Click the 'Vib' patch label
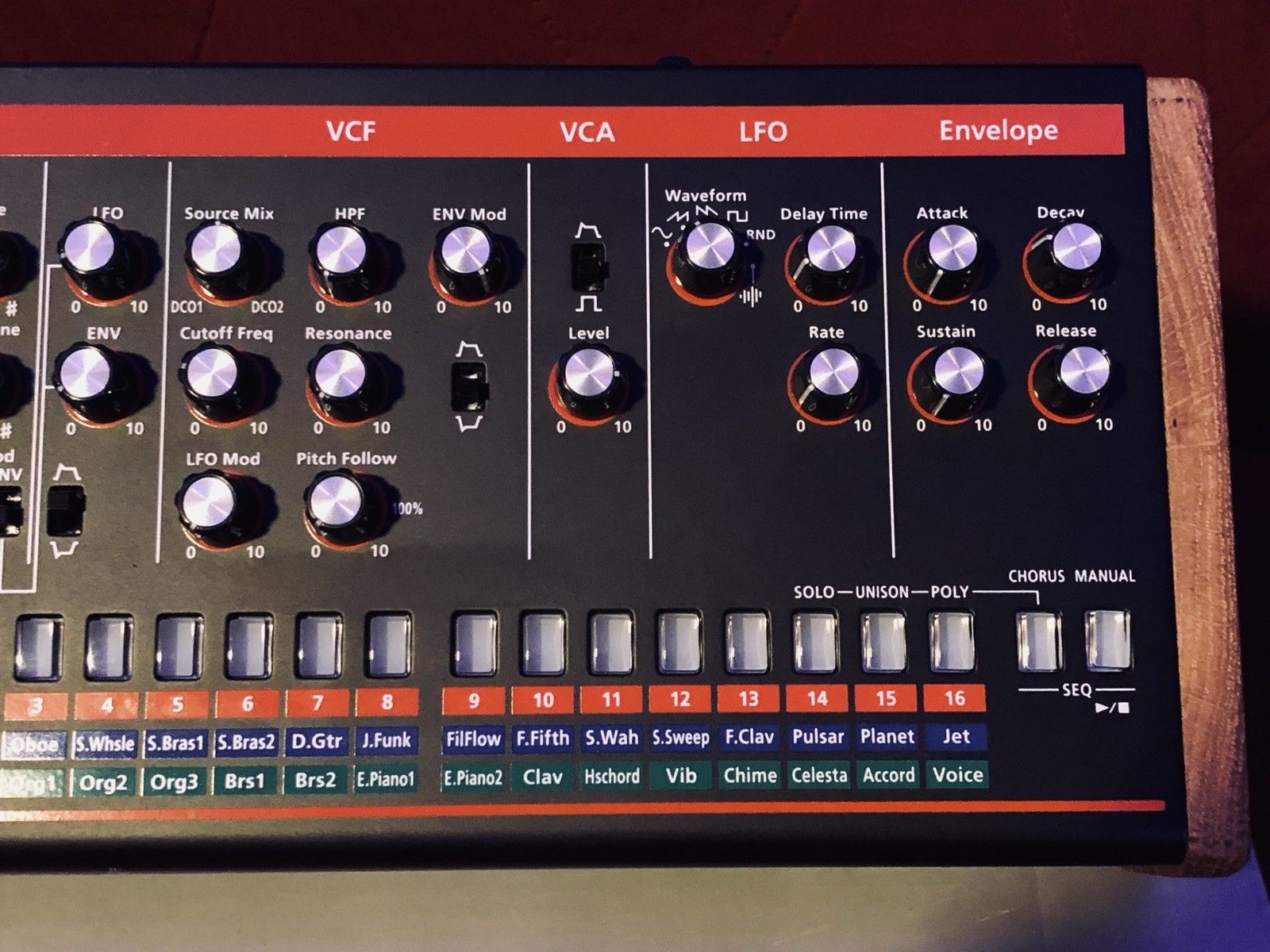The height and width of the screenshot is (952, 1270). [x=680, y=777]
